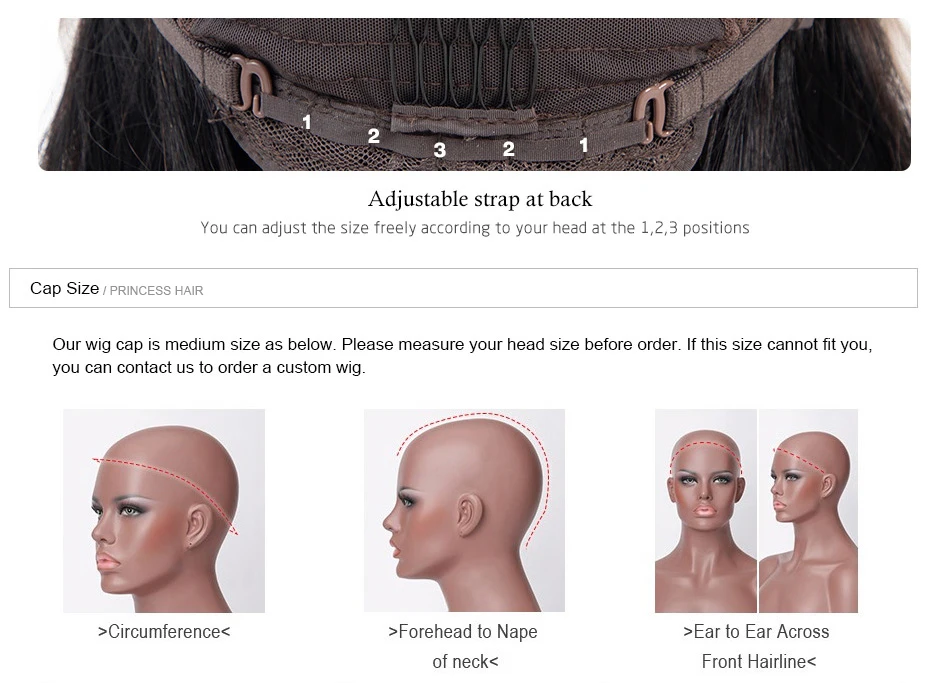Image resolution: width=950 pixels, height=683 pixels.
Task: Click the Forehead to Nape of neck caption
Action: point(463,646)
